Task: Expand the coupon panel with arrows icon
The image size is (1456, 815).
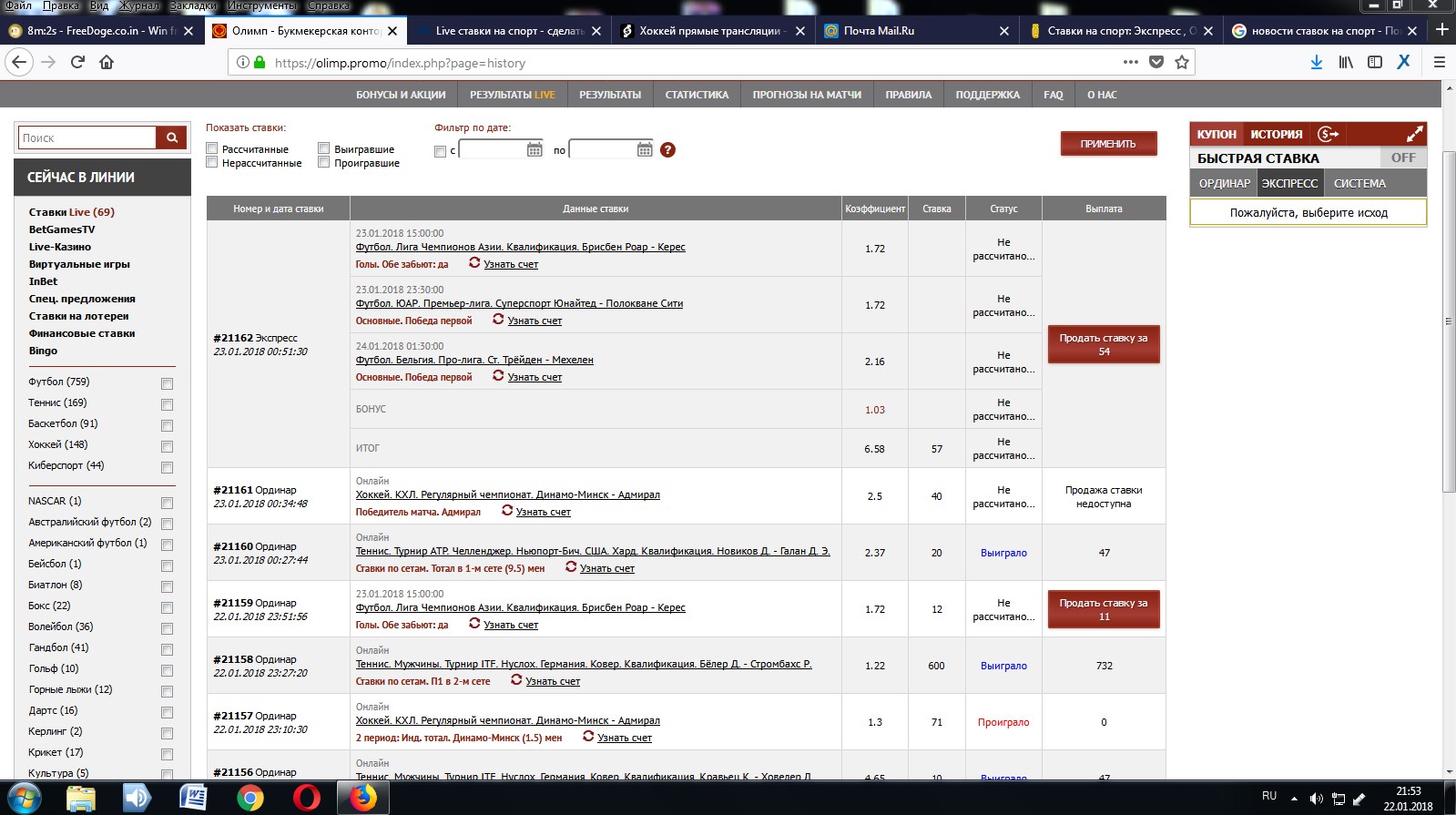Action: coord(1414,134)
